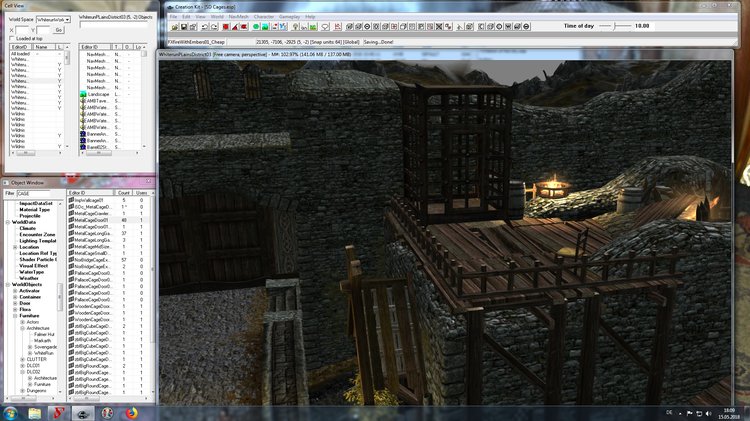Expand the CLUTTER tree node
The height and width of the screenshot is (421, 750).
22,359
